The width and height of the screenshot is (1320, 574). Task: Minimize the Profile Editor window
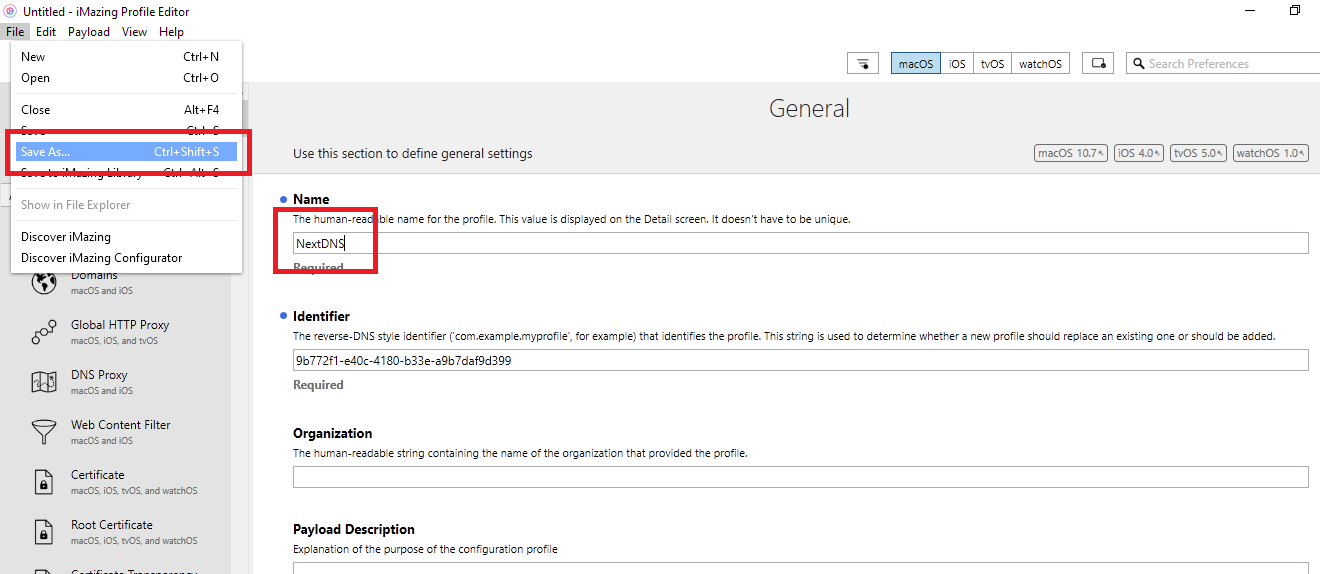pos(1250,11)
